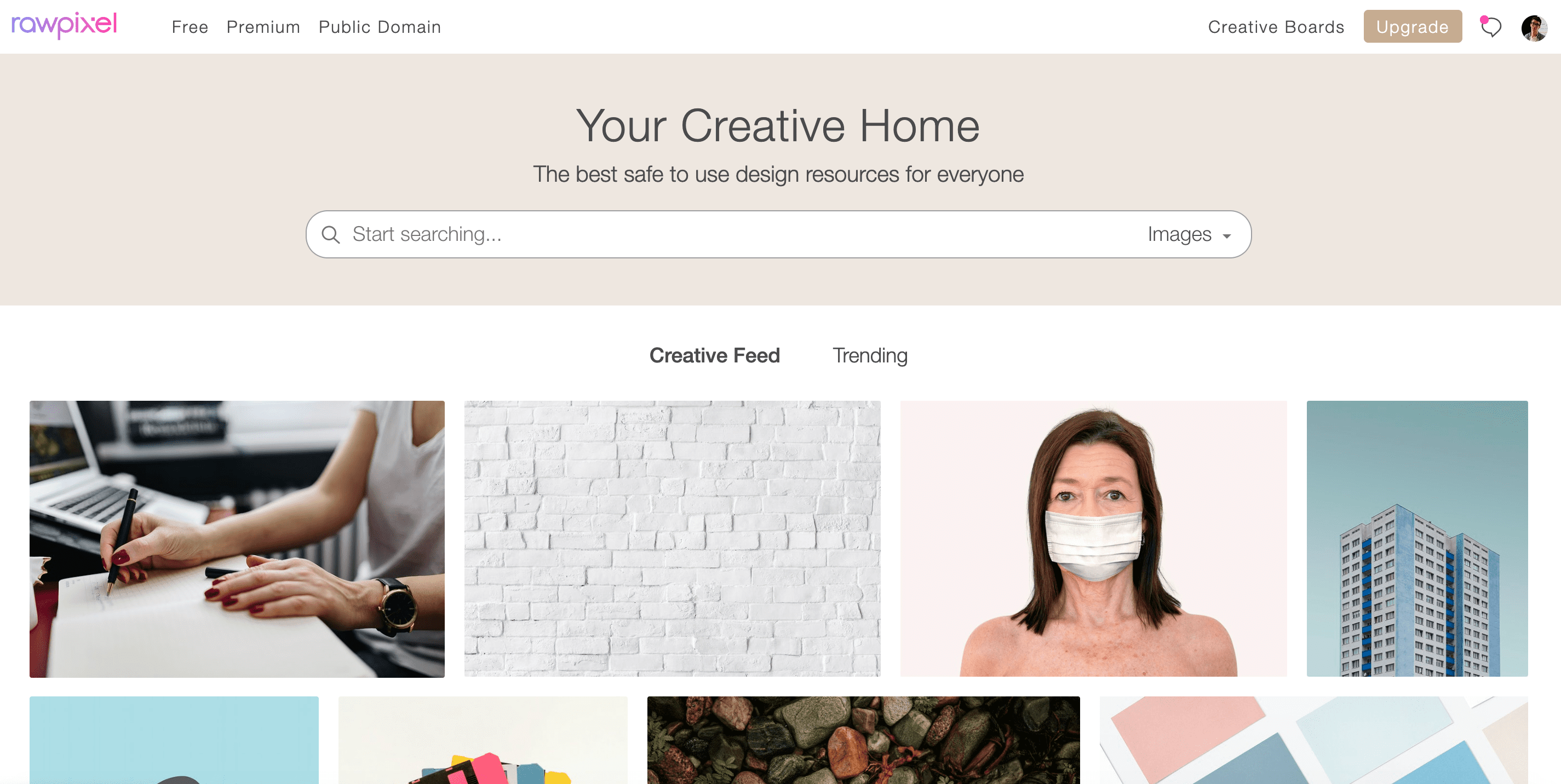Open the white brick wall image

pos(672,539)
